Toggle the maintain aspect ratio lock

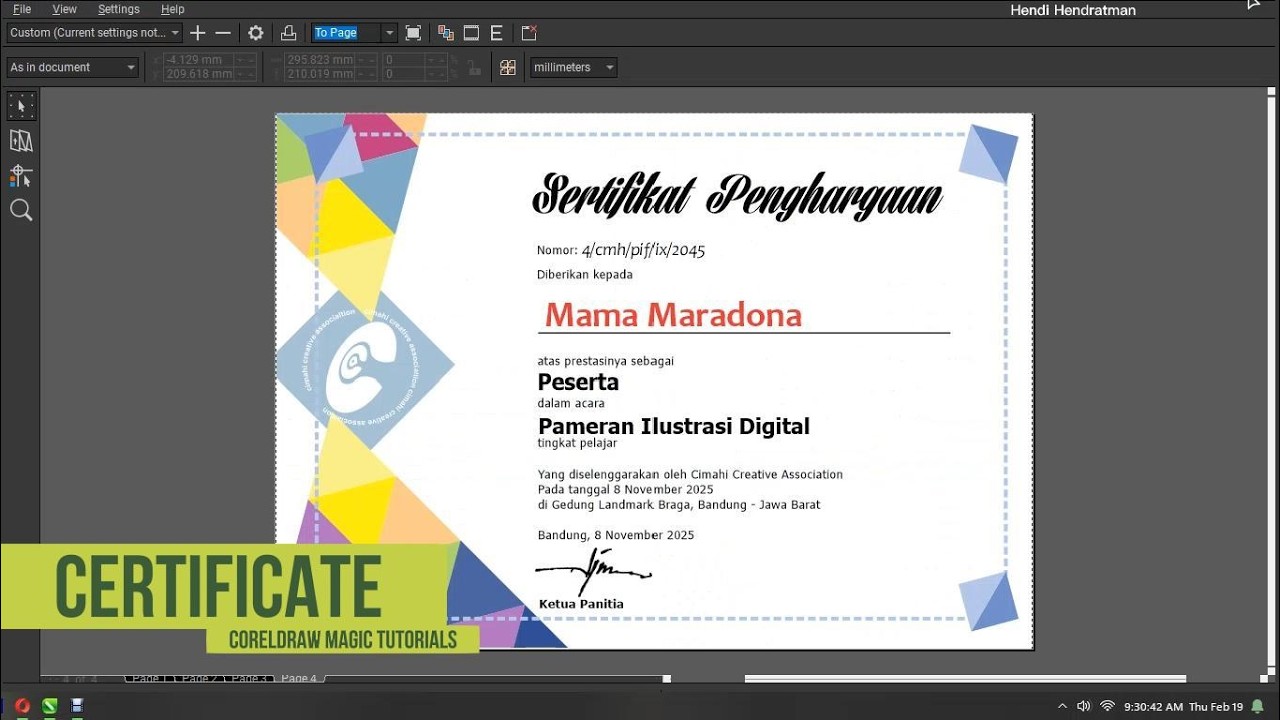[x=475, y=67]
